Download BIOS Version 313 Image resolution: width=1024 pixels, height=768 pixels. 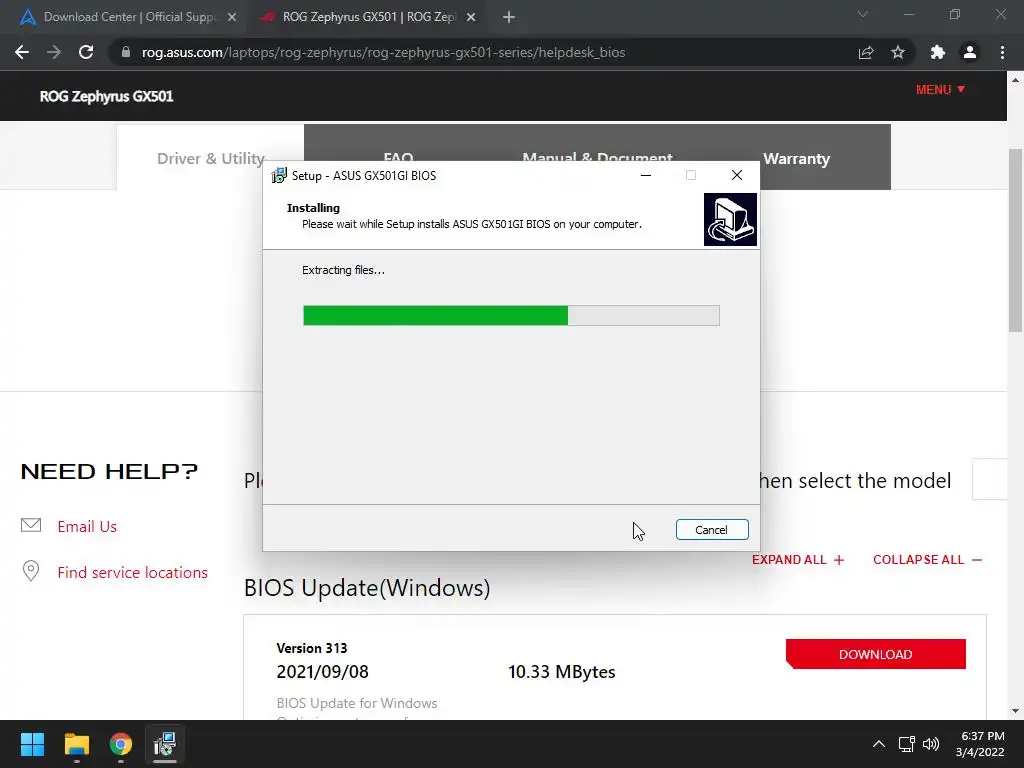click(x=876, y=654)
